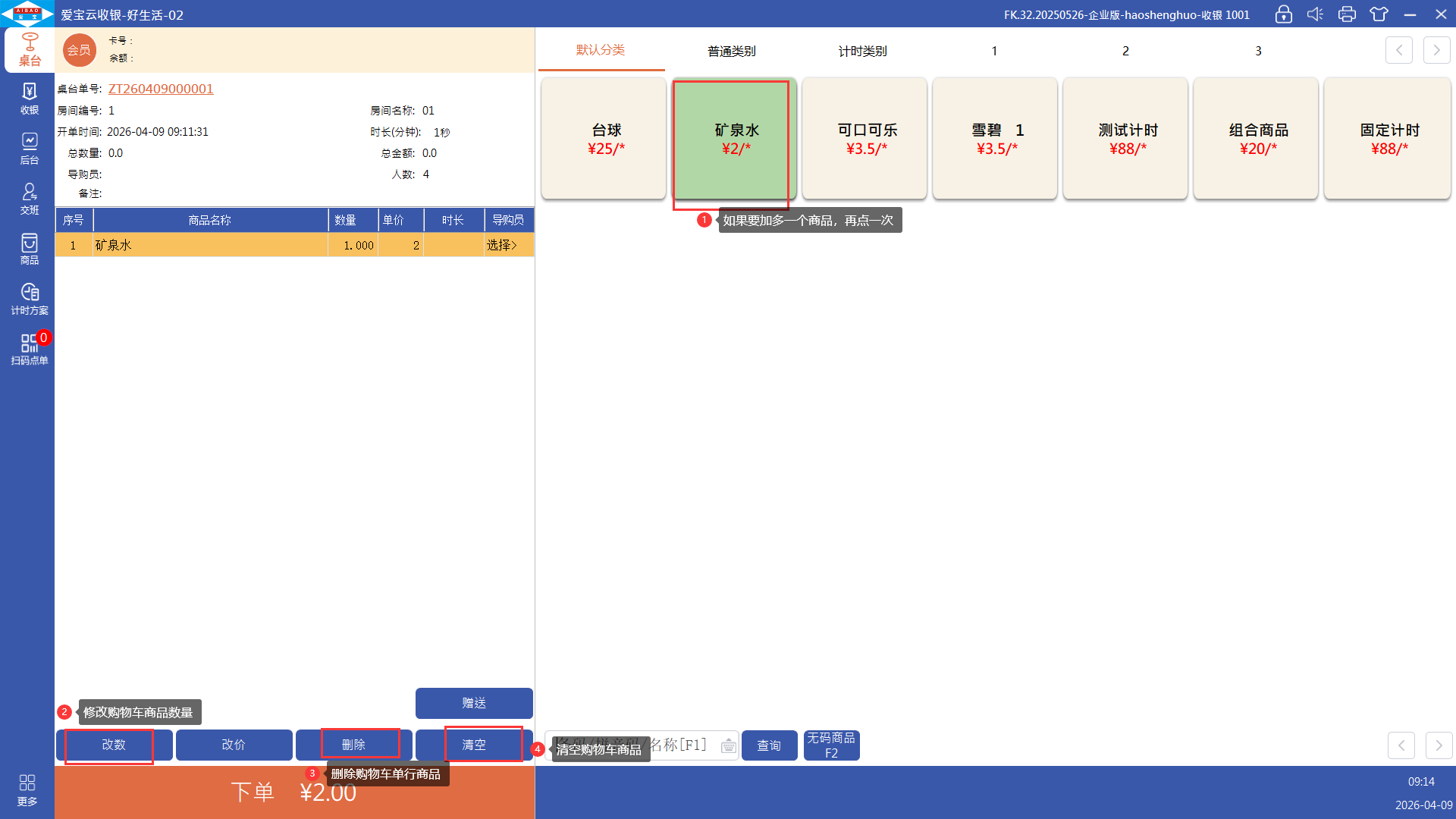Click the barcode/name search input field

coord(682,745)
